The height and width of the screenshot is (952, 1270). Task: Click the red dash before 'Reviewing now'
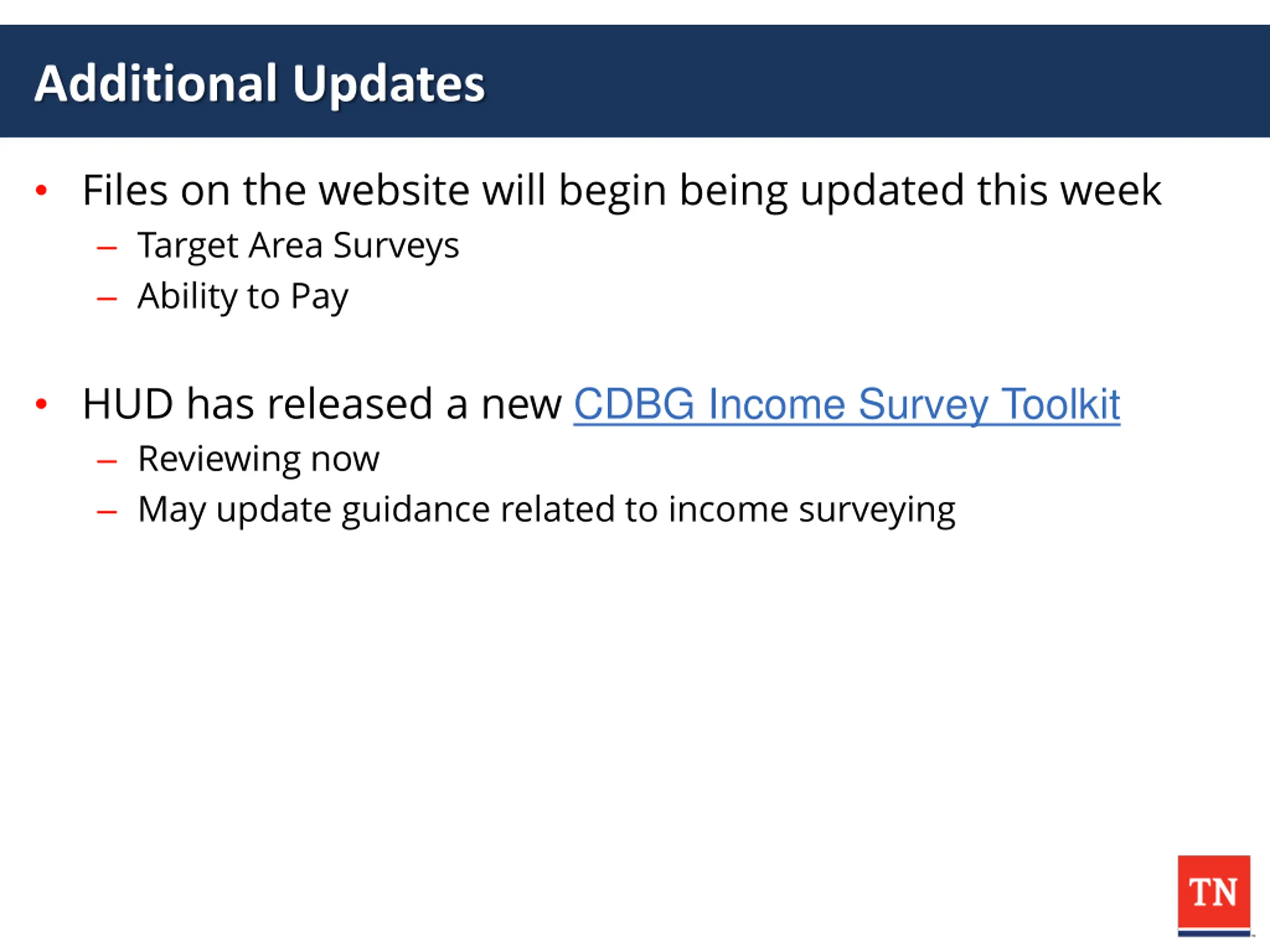(107, 461)
